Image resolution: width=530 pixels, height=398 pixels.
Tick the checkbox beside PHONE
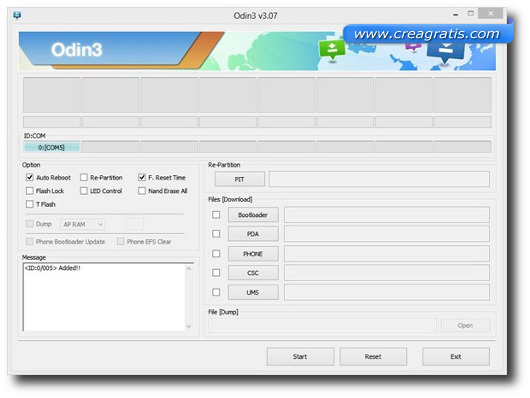216,254
